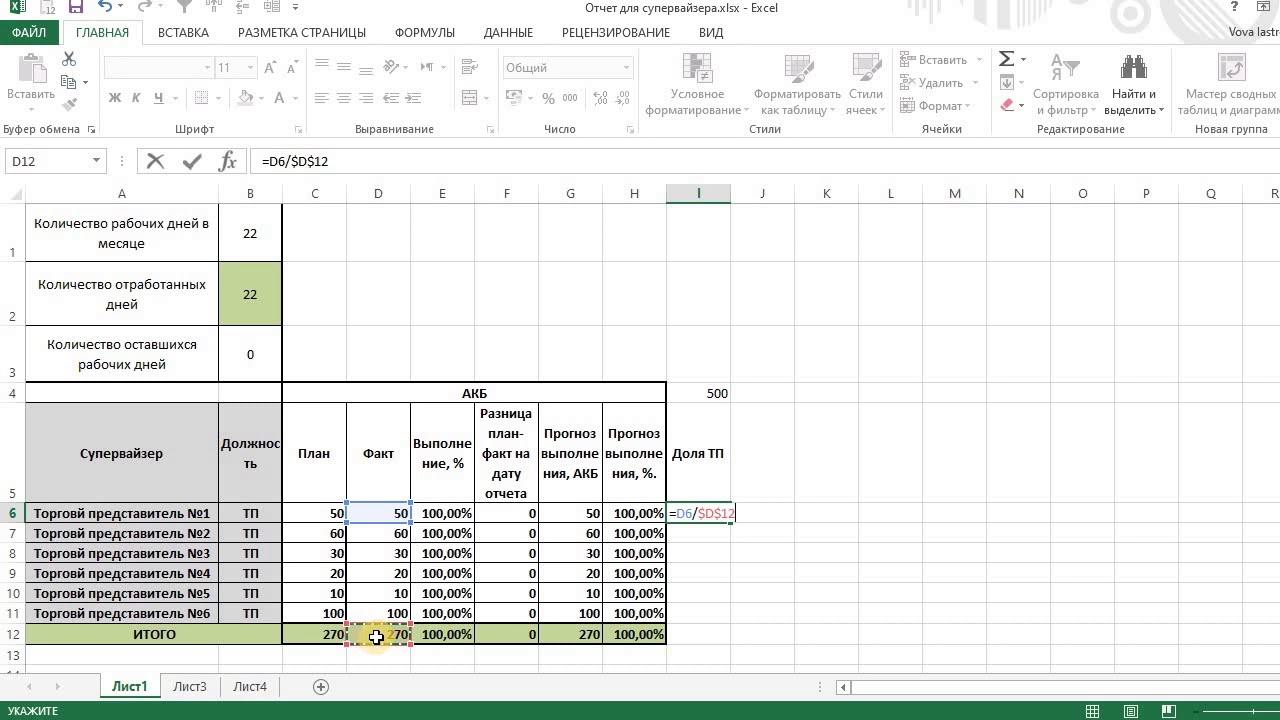Screen dimensions: 1280x720
Task: Expand the borders dropdown arrow
Action: (x=219, y=98)
